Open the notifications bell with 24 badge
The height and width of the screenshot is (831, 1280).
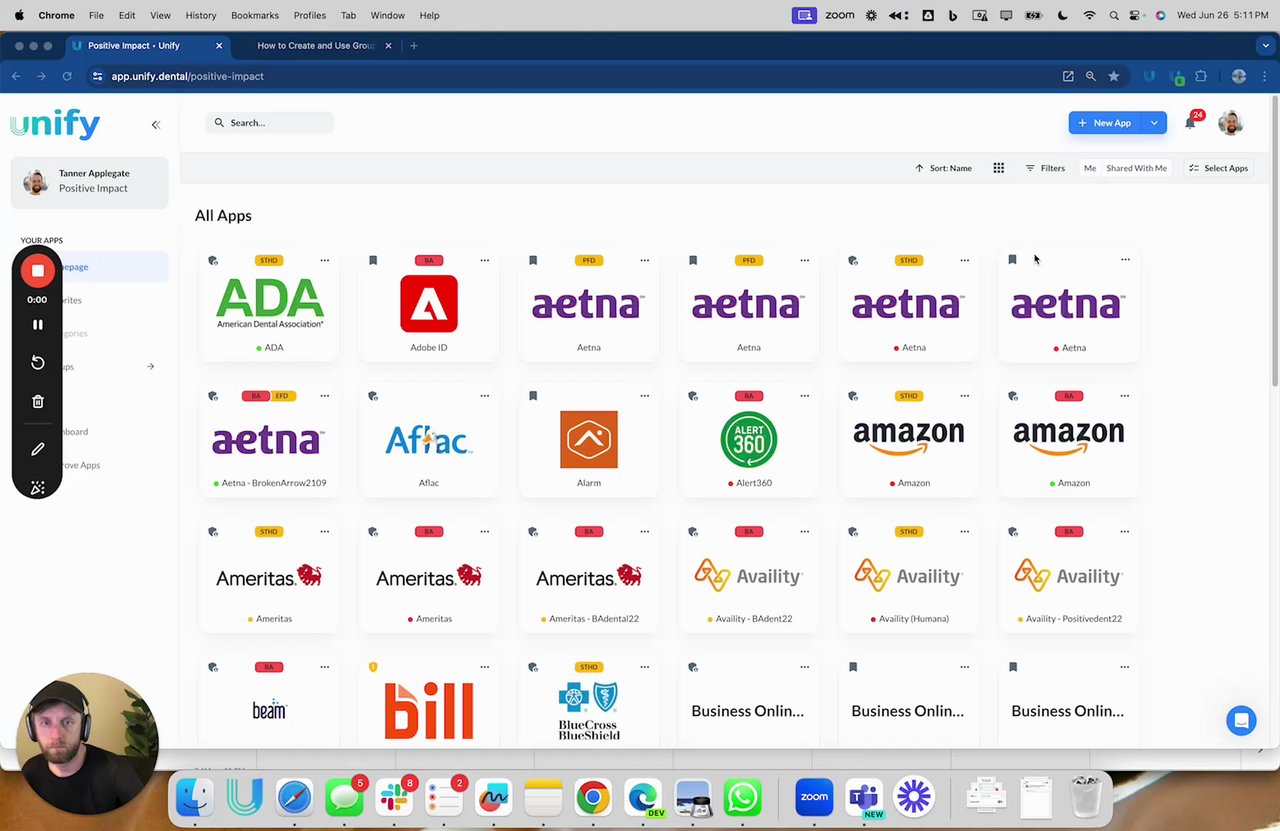1191,122
